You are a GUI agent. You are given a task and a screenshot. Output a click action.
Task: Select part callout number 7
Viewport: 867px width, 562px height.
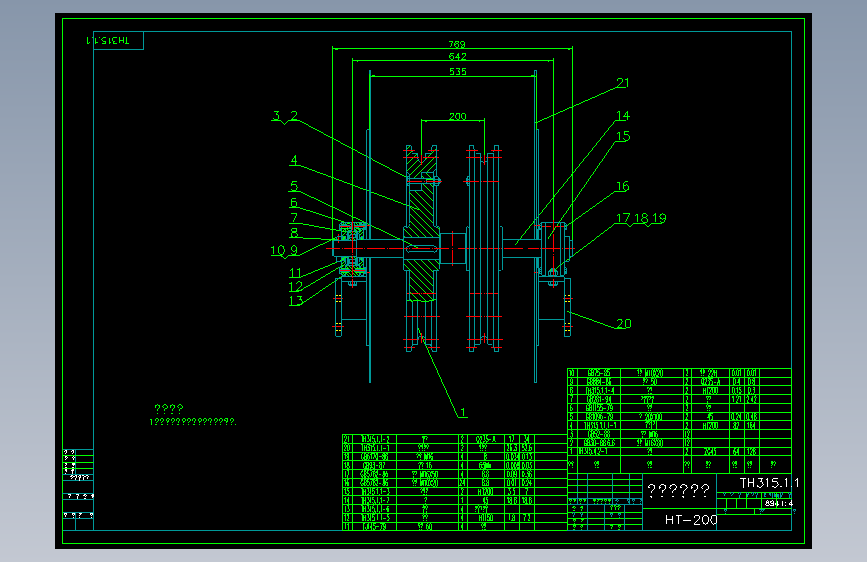coord(294,218)
